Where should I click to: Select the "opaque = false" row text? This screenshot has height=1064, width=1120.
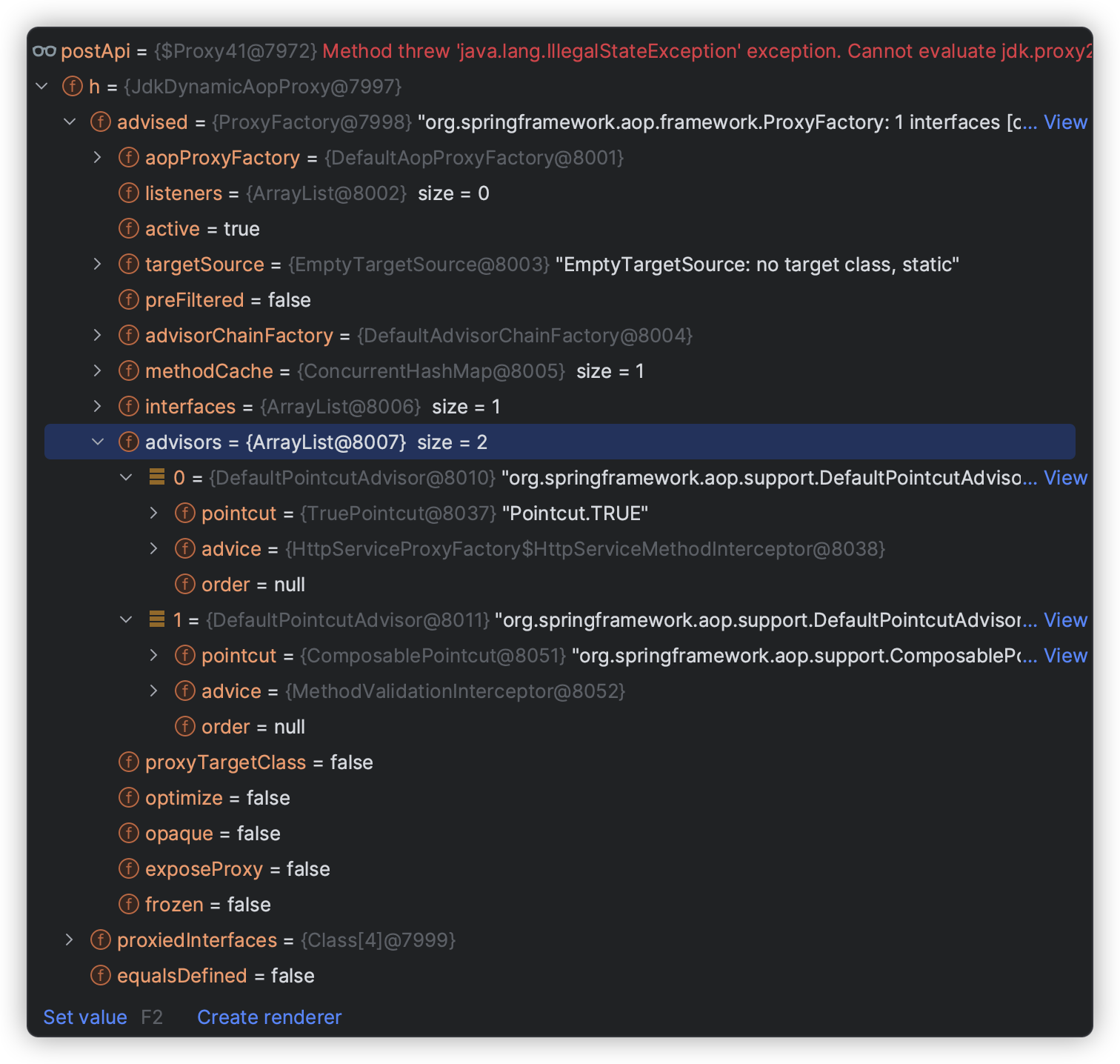213,834
